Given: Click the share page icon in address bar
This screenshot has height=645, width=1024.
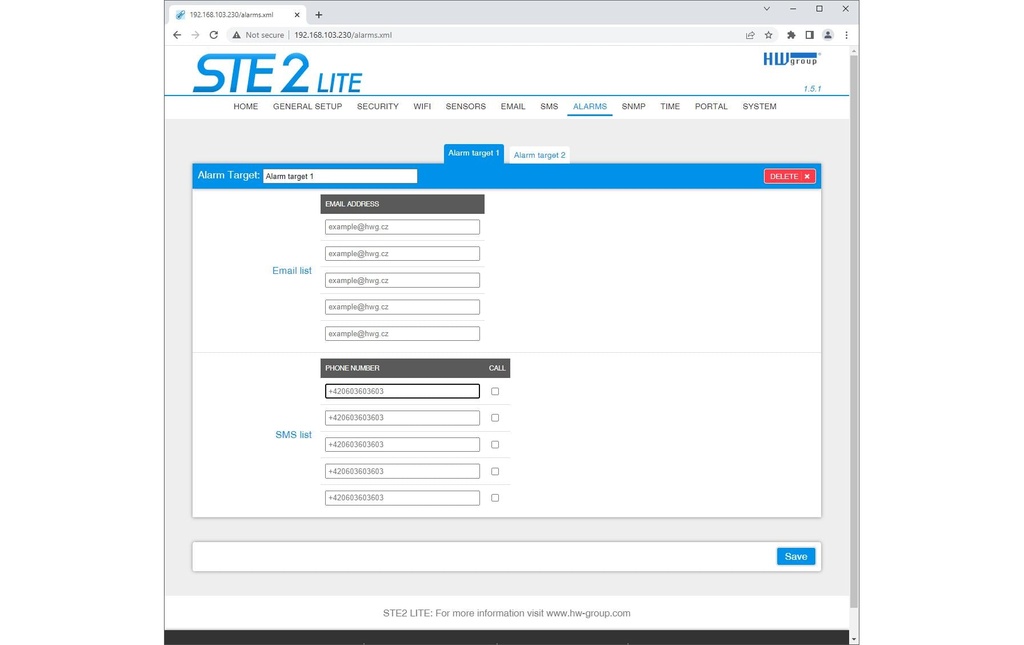Looking at the screenshot, I should click(x=750, y=35).
